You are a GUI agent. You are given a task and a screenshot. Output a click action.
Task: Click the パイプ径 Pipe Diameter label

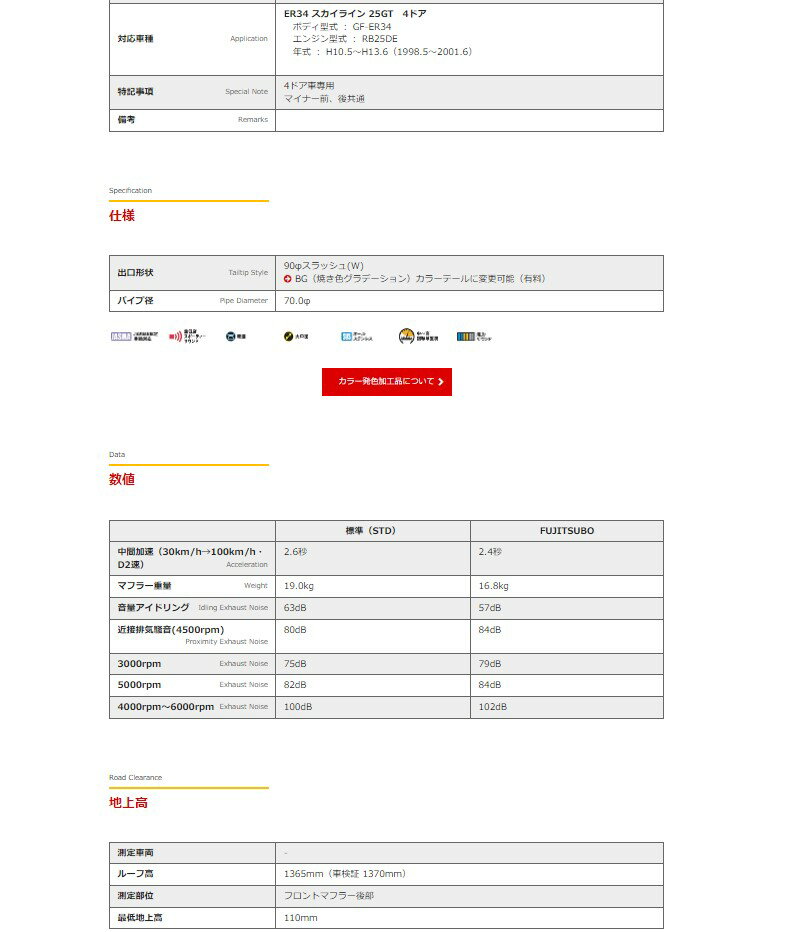tap(192, 301)
